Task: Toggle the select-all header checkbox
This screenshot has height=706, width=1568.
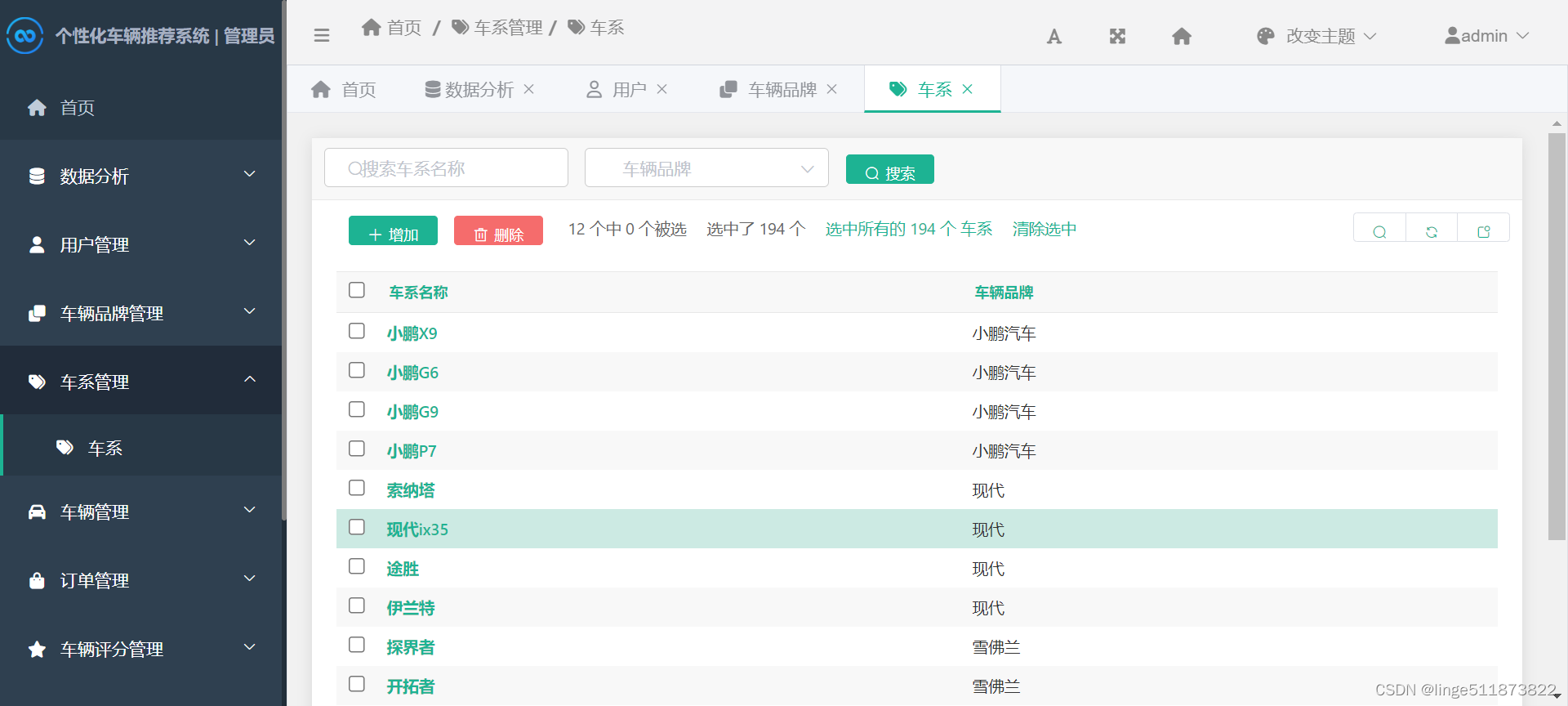Action: [357, 290]
